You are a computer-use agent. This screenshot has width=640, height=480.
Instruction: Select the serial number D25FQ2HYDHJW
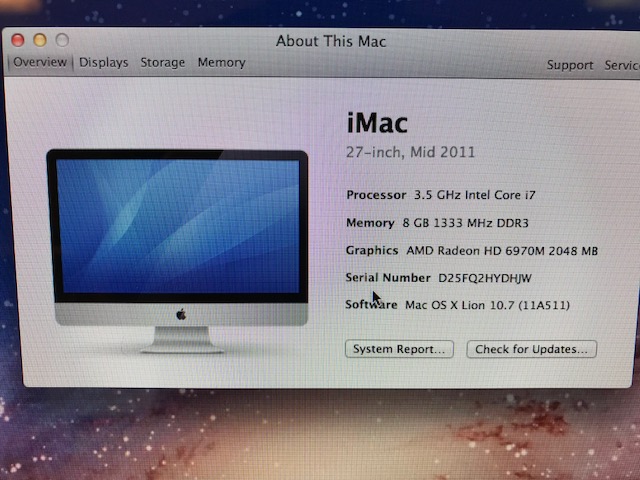tap(485, 278)
